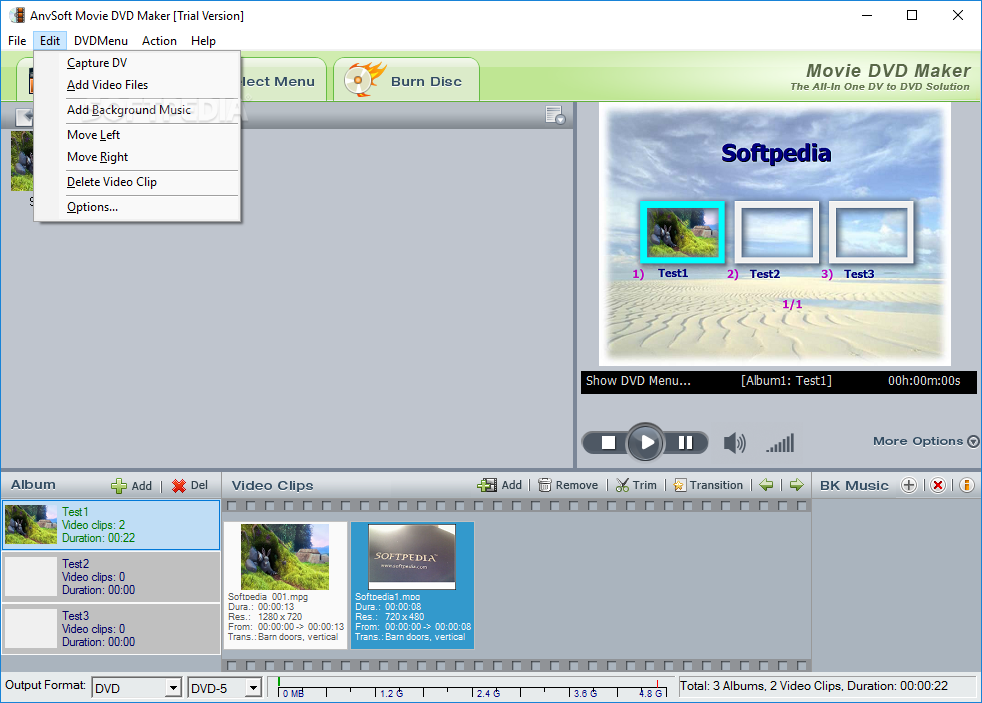
Task: Click the burning disc icon
Action: [x=364, y=80]
